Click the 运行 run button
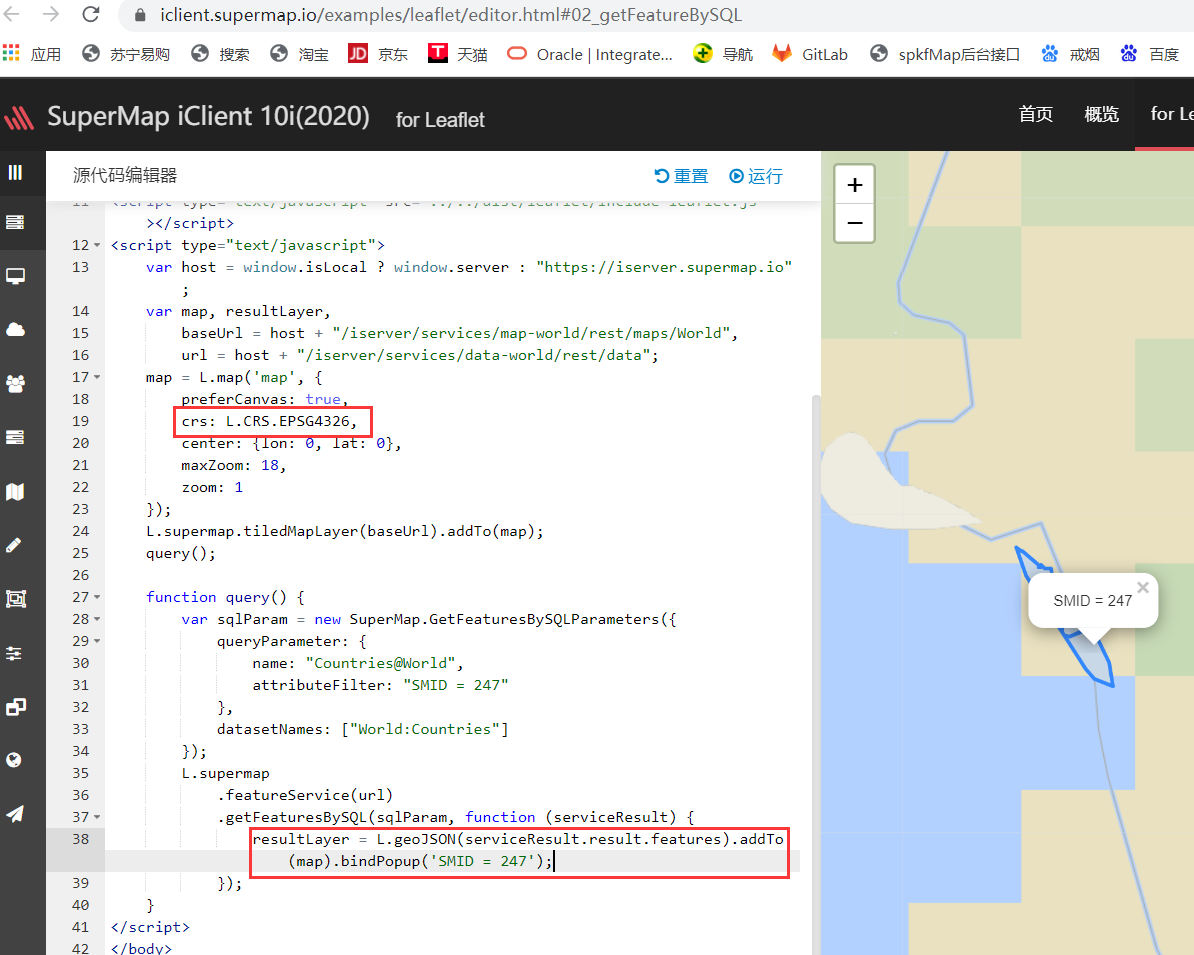 pyautogui.click(x=756, y=176)
